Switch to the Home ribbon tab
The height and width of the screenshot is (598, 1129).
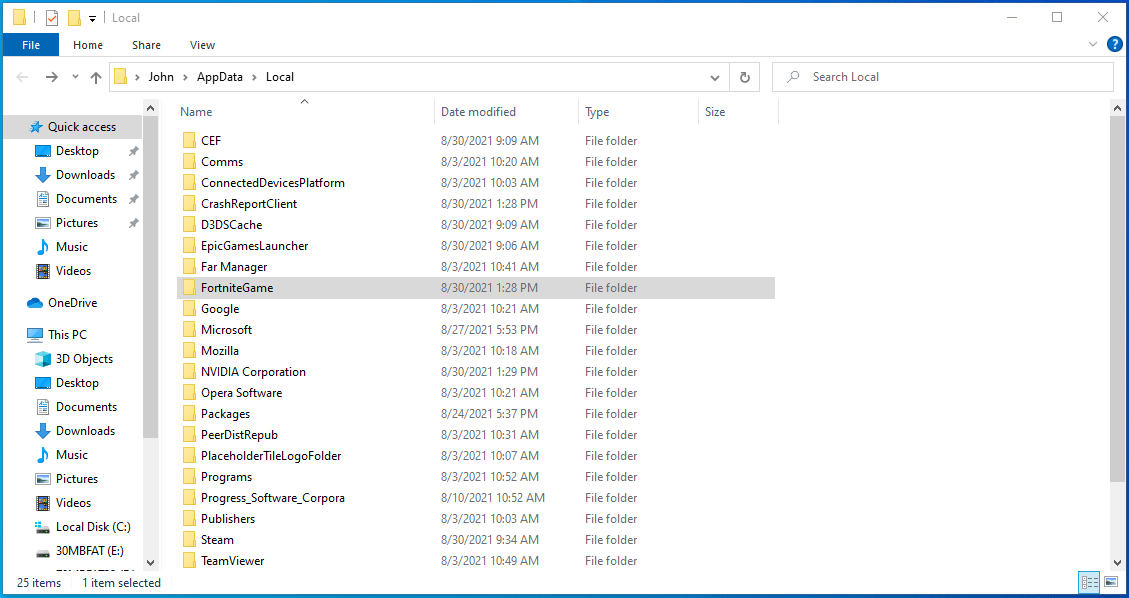click(x=88, y=45)
